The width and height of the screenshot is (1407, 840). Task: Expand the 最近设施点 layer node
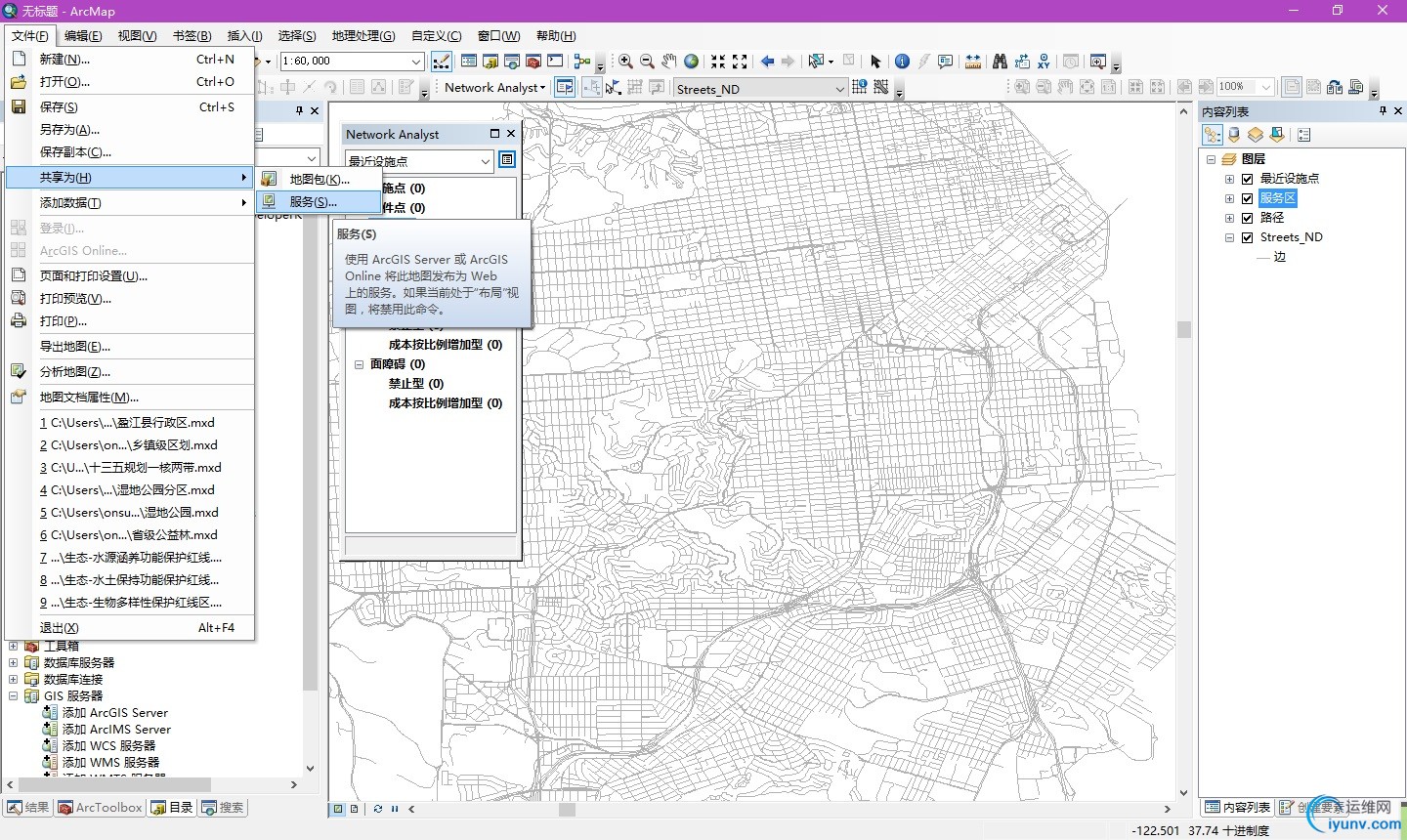point(1229,179)
